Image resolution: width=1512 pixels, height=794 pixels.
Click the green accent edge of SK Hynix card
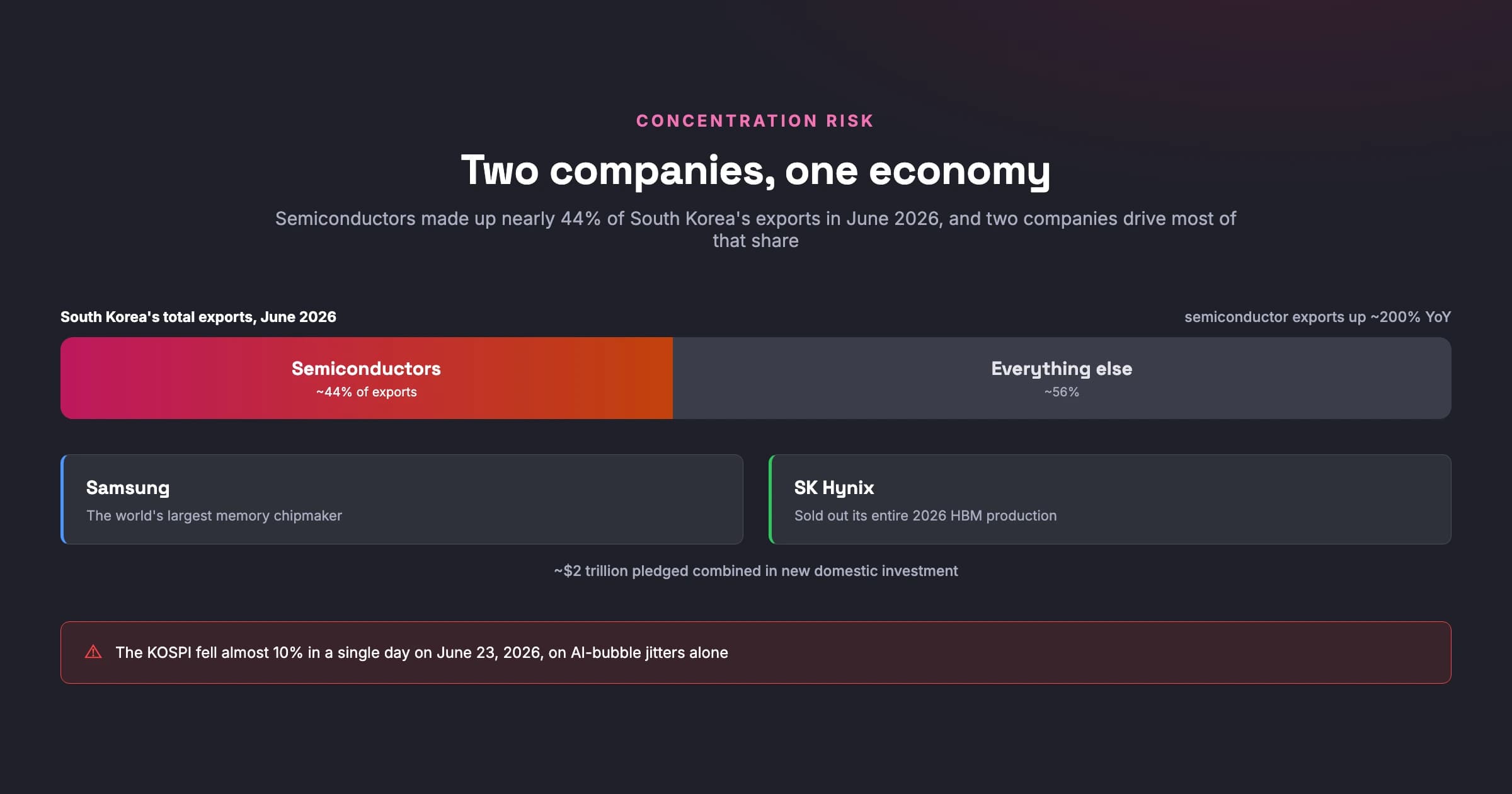(x=770, y=499)
